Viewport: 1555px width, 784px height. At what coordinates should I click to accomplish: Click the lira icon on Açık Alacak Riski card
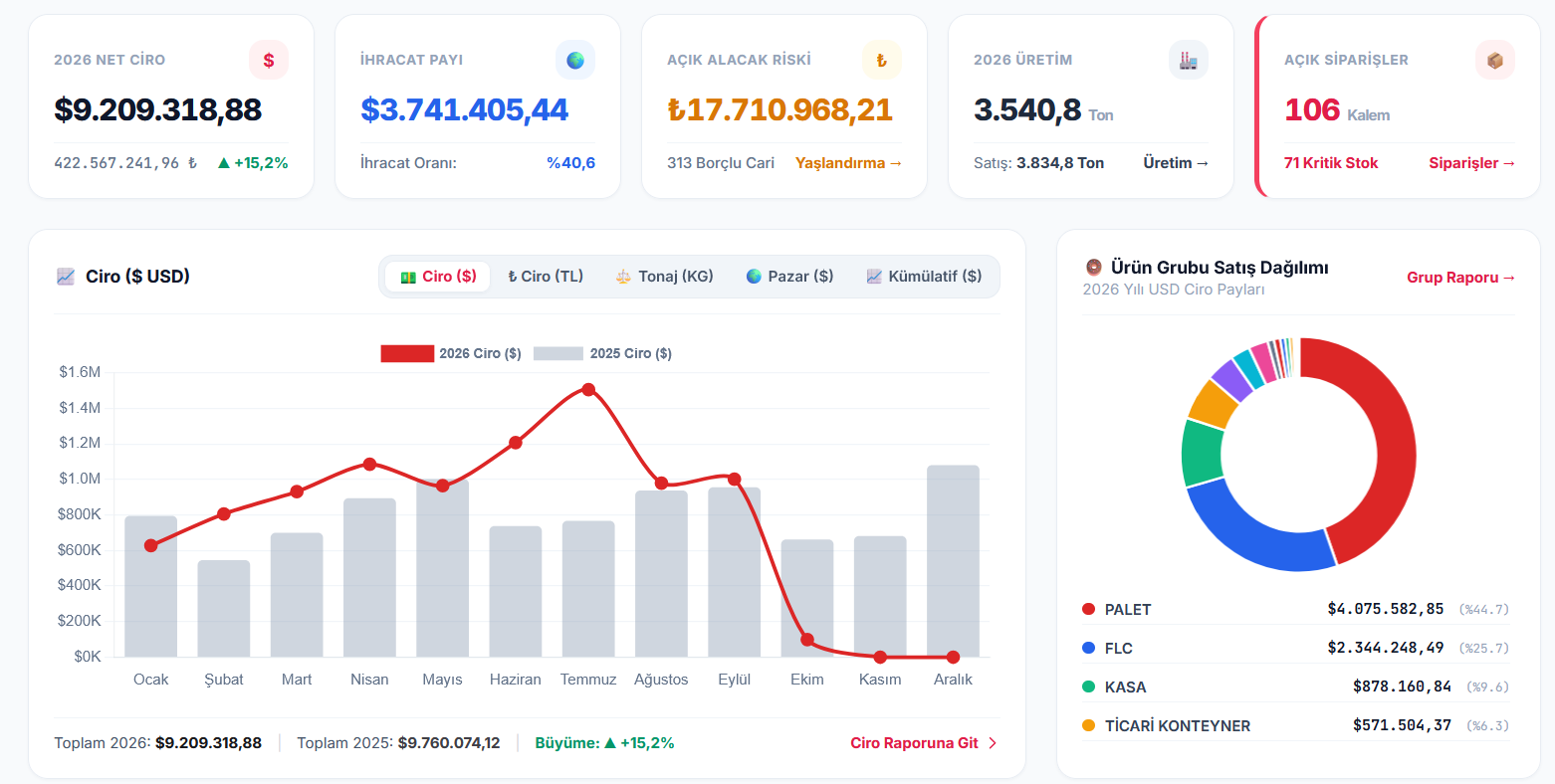(882, 60)
